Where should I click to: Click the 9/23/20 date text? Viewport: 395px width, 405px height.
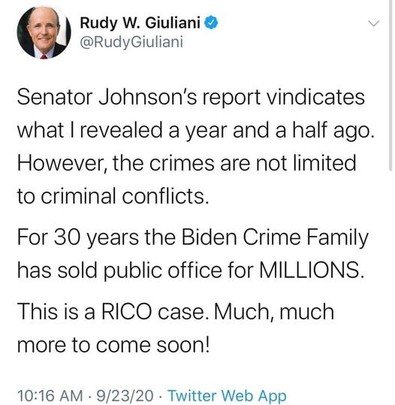tap(125, 396)
